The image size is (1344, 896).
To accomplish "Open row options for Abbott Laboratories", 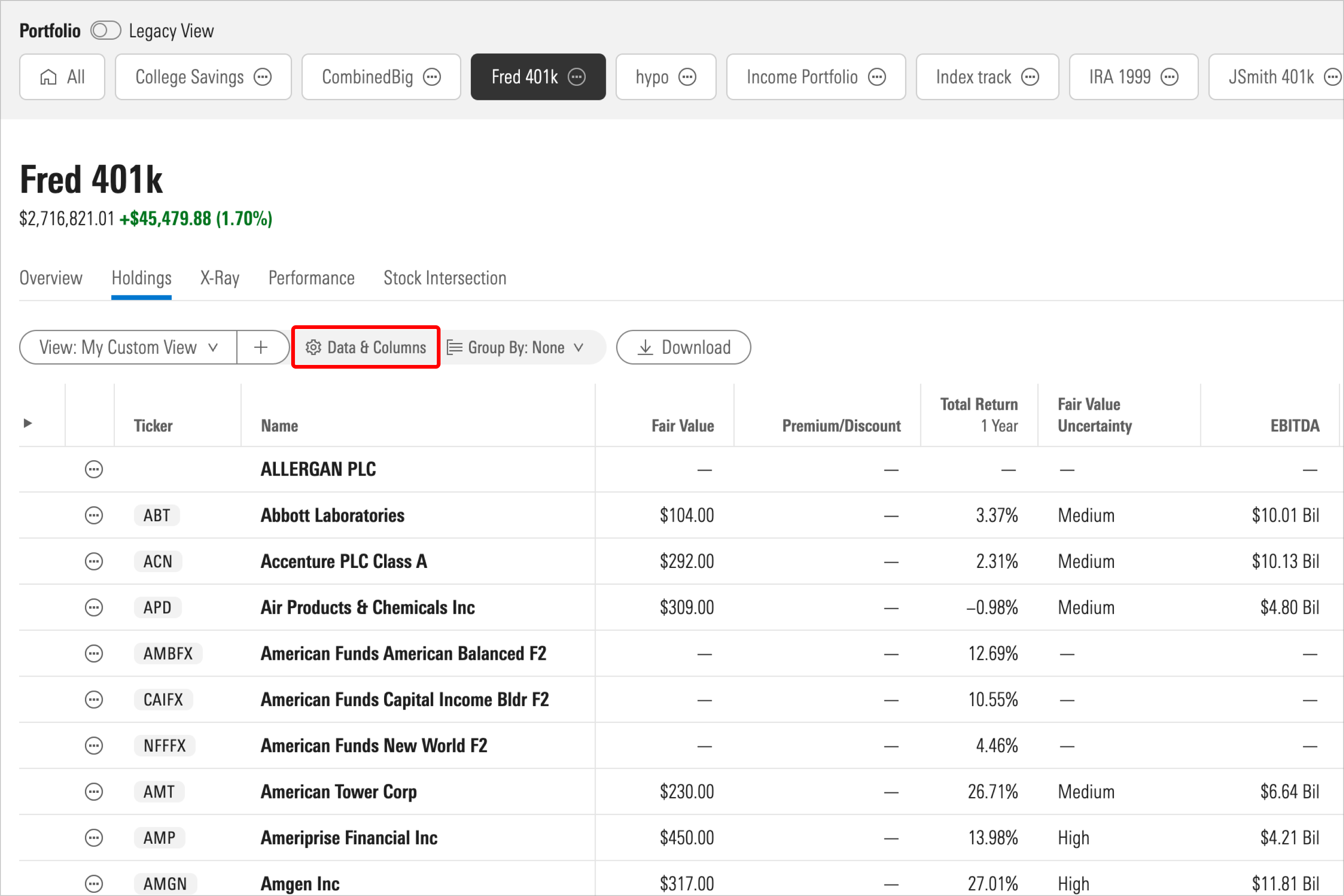I will [x=94, y=515].
